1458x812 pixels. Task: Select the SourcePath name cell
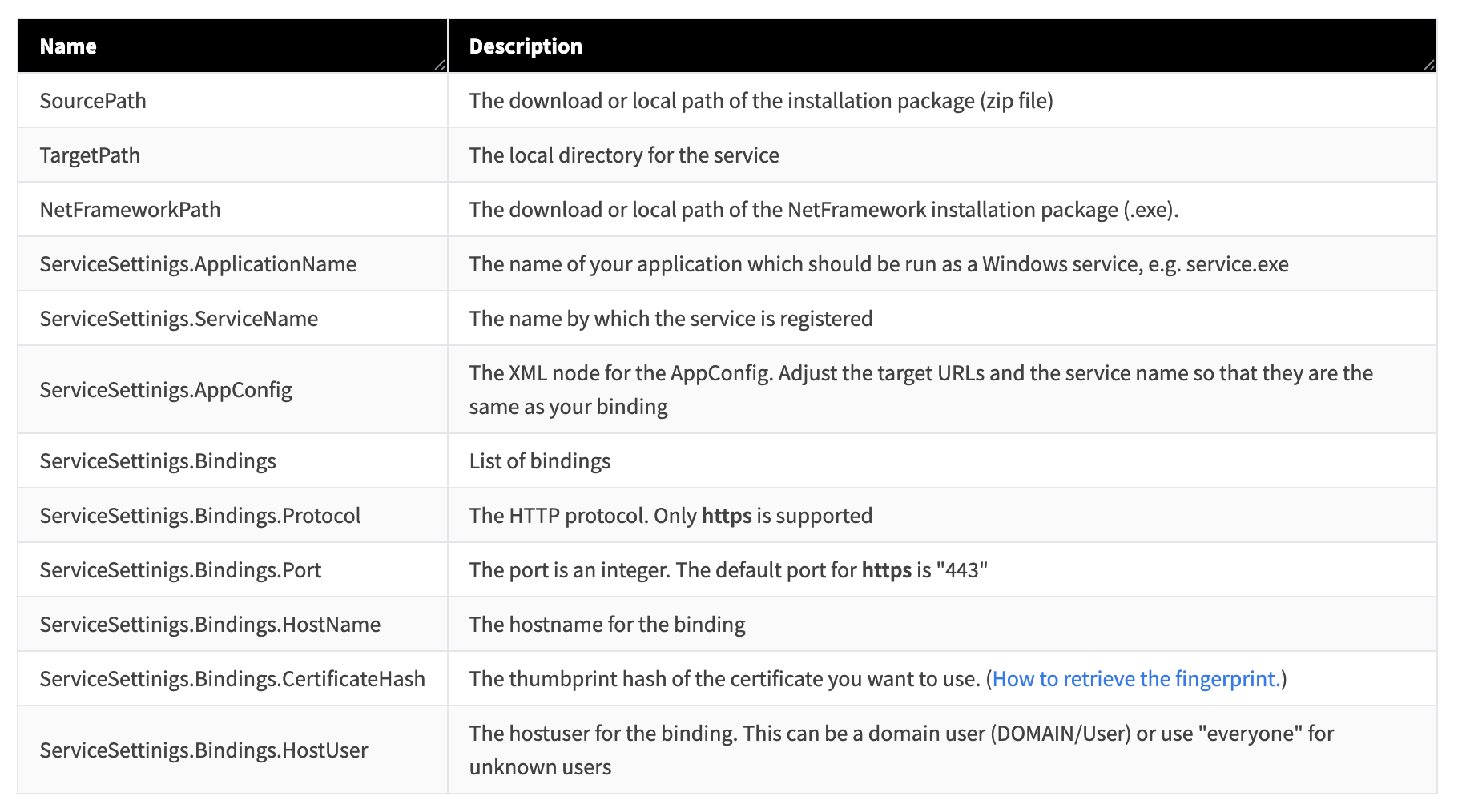93,101
